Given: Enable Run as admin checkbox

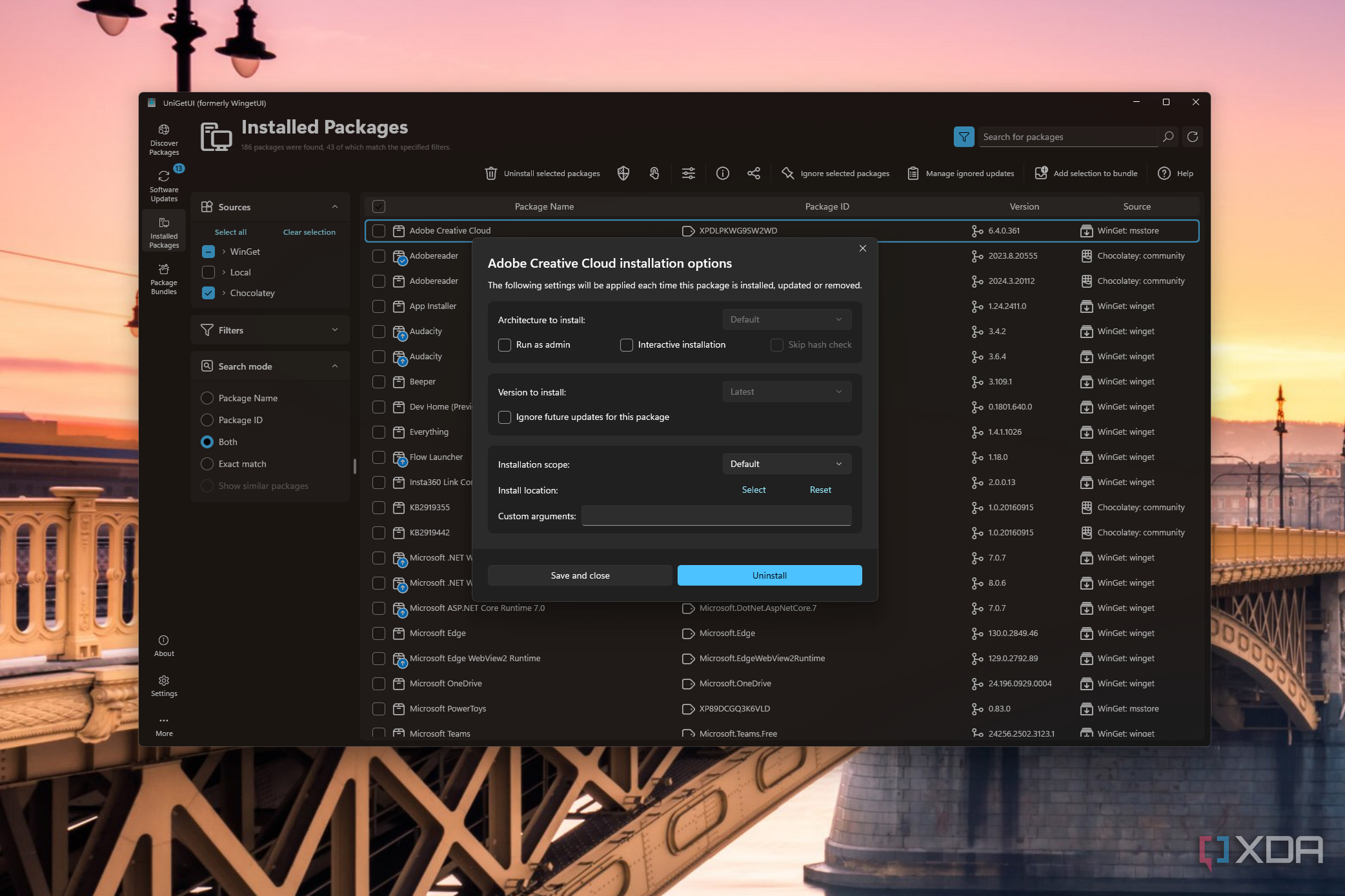Looking at the screenshot, I should point(505,345).
